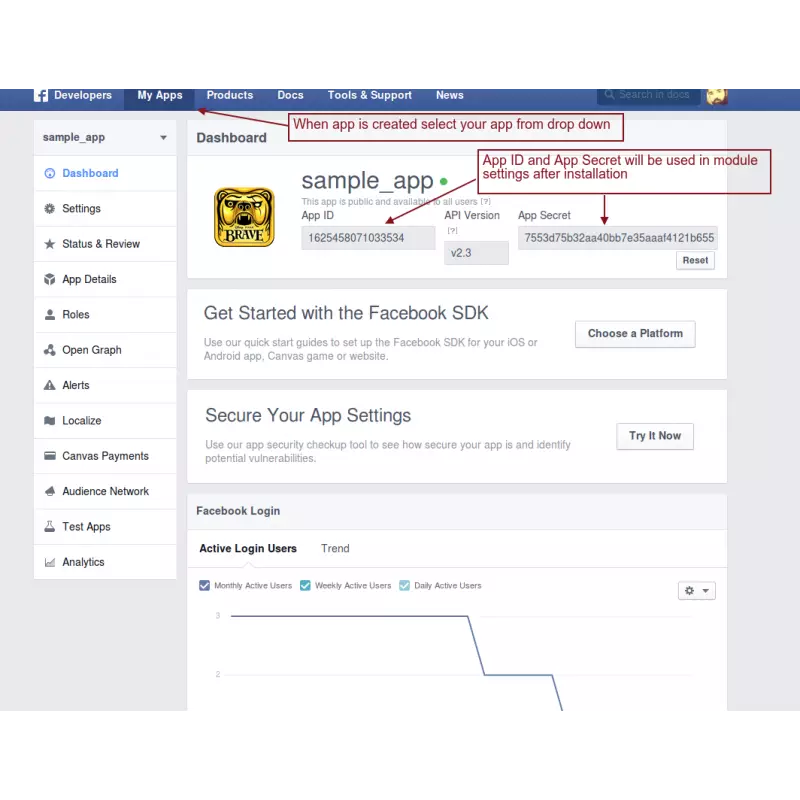The width and height of the screenshot is (800, 800).
Task: Click the Analytics chart icon
Action: click(49, 562)
